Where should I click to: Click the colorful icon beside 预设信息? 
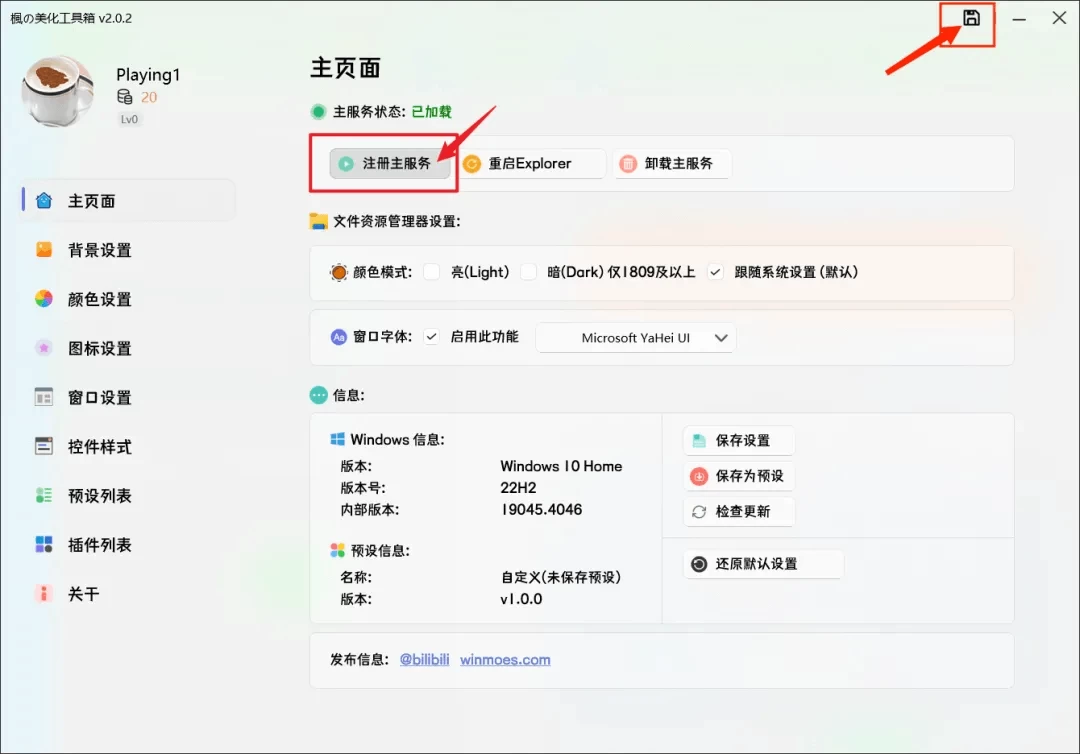point(338,550)
